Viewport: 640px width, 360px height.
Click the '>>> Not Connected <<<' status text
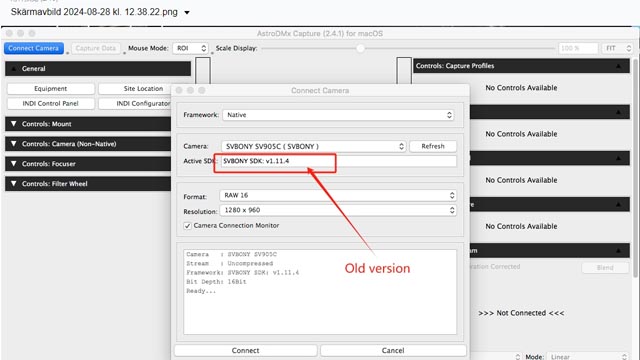521,313
